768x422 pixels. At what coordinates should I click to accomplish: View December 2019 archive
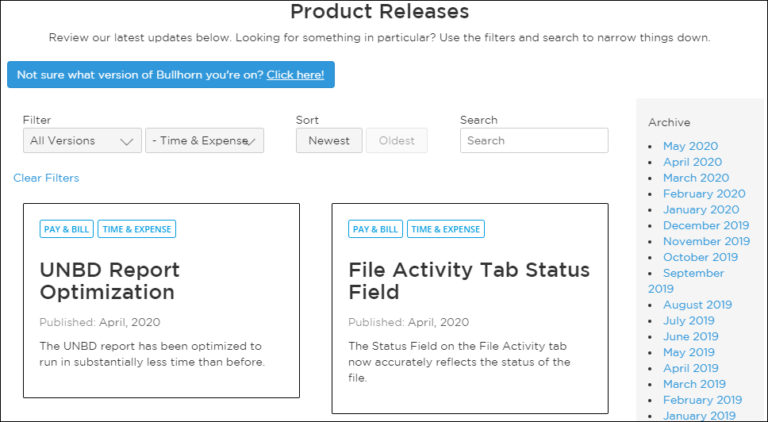click(x=706, y=226)
